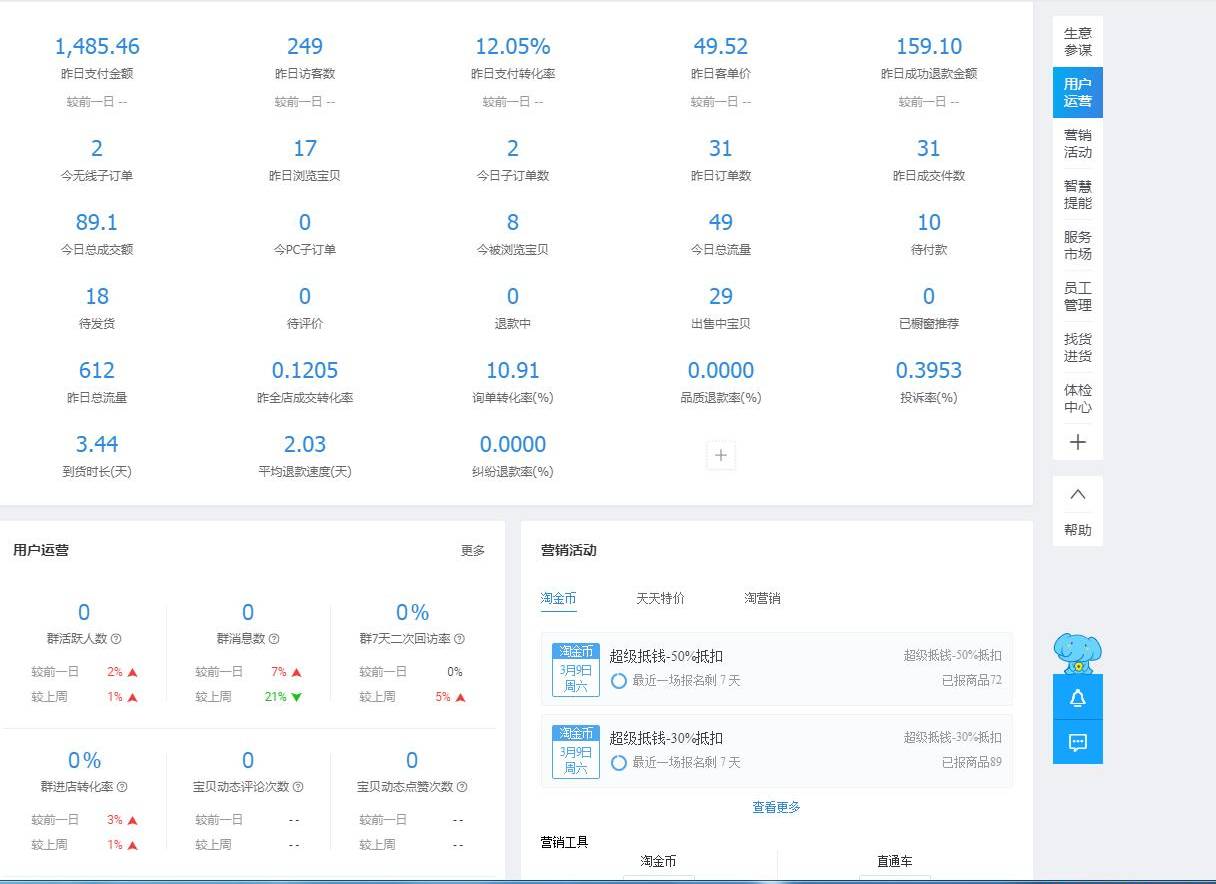Image resolution: width=1216 pixels, height=884 pixels.
Task: Click the 今日总成交额 metric
Action: click(97, 234)
